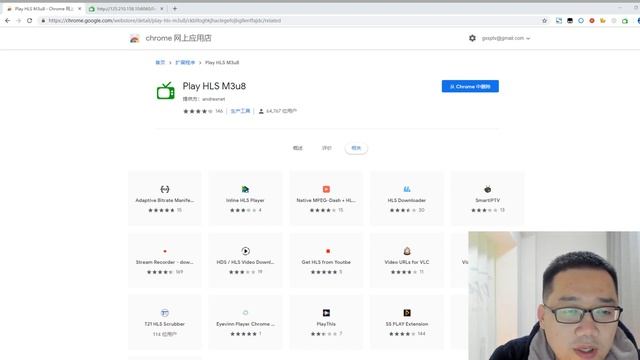Click the green TV extension icon in toolbar
The image size is (640, 360).
click(x=625, y=20)
